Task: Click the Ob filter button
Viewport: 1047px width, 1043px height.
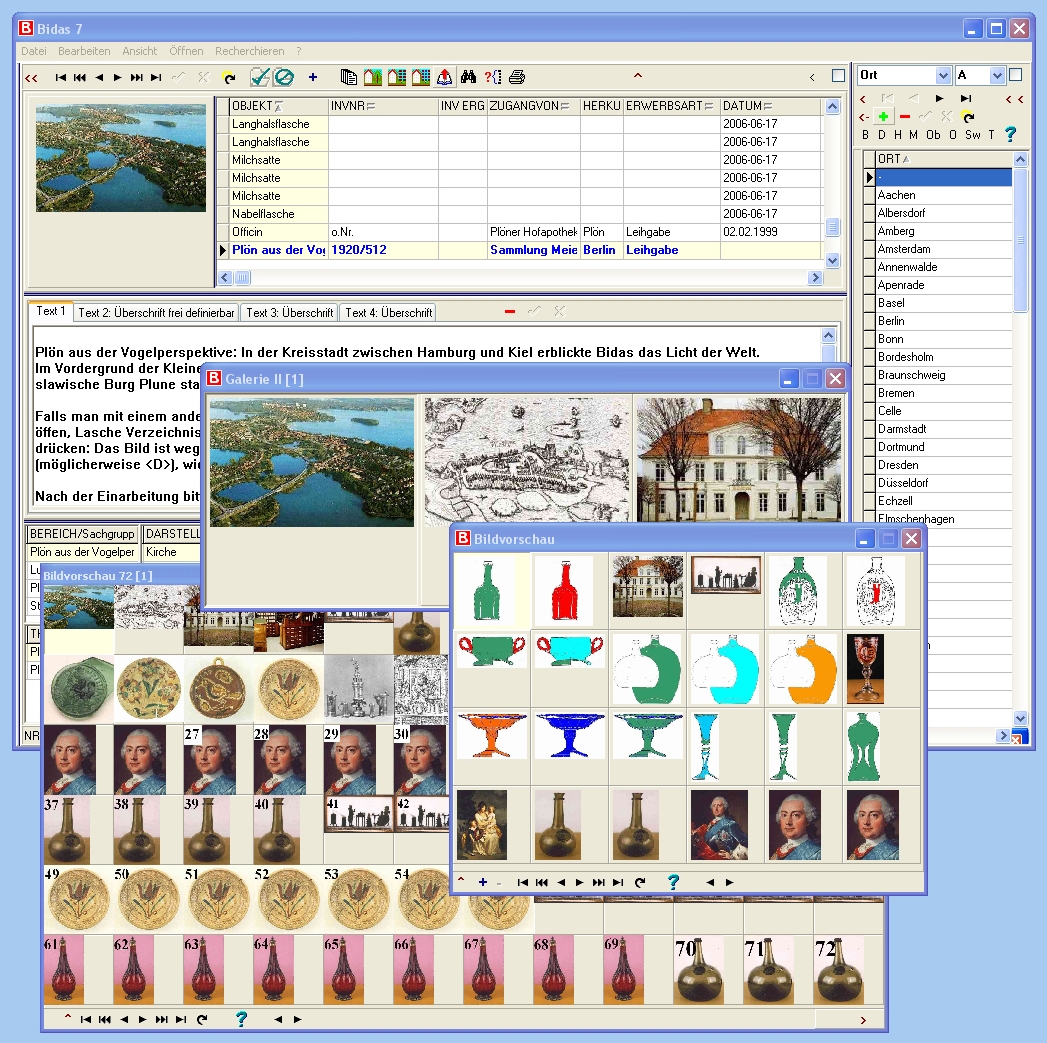Action: coord(933,135)
